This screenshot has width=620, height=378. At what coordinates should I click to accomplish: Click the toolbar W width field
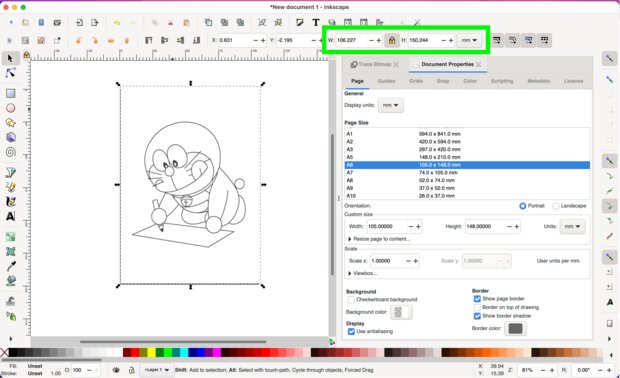[351, 40]
